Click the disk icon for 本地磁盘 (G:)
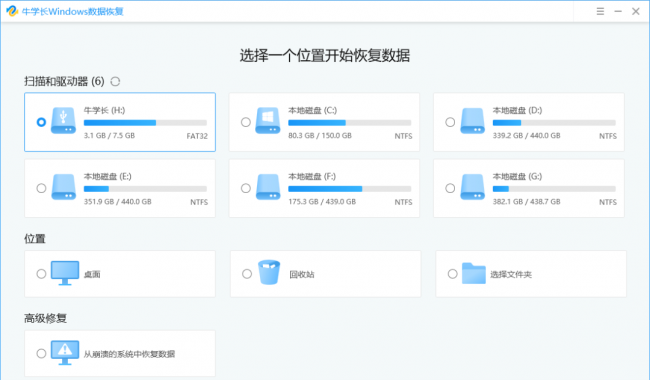This screenshot has width=650, height=380. click(x=473, y=187)
